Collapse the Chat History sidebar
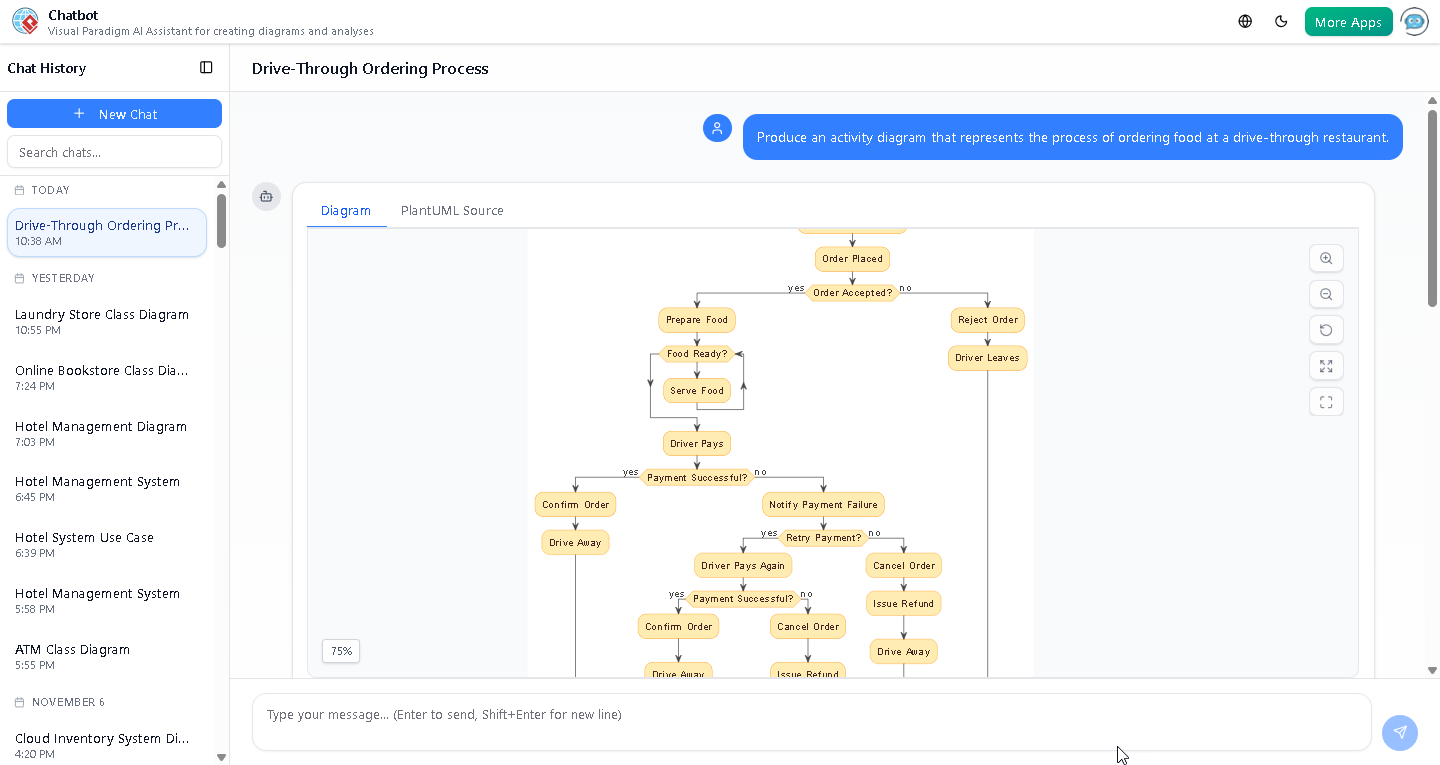The image size is (1440, 765). click(206, 67)
